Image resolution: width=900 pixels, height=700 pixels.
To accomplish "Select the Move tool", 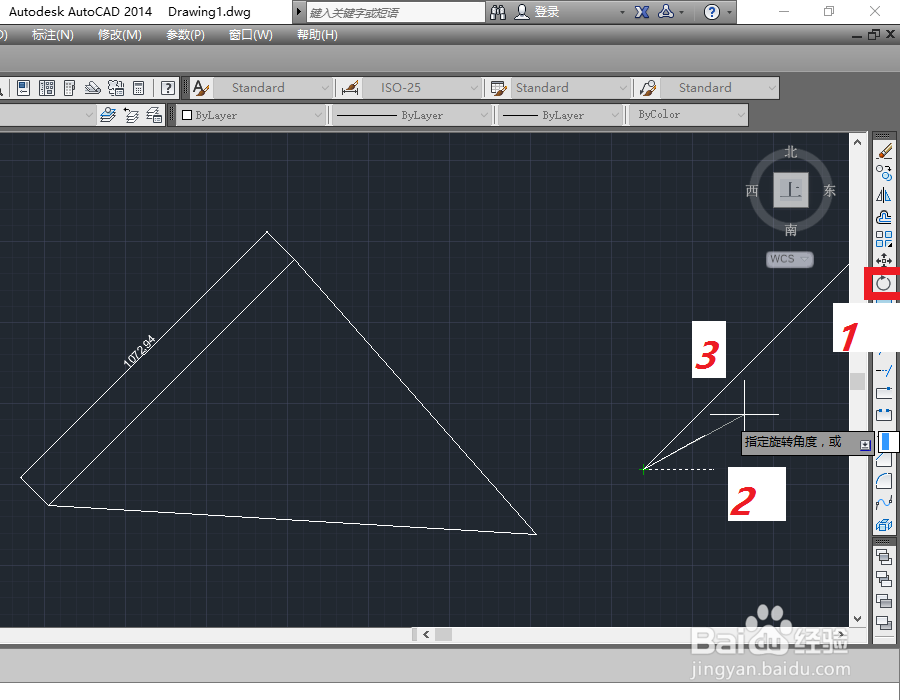I will (884, 260).
